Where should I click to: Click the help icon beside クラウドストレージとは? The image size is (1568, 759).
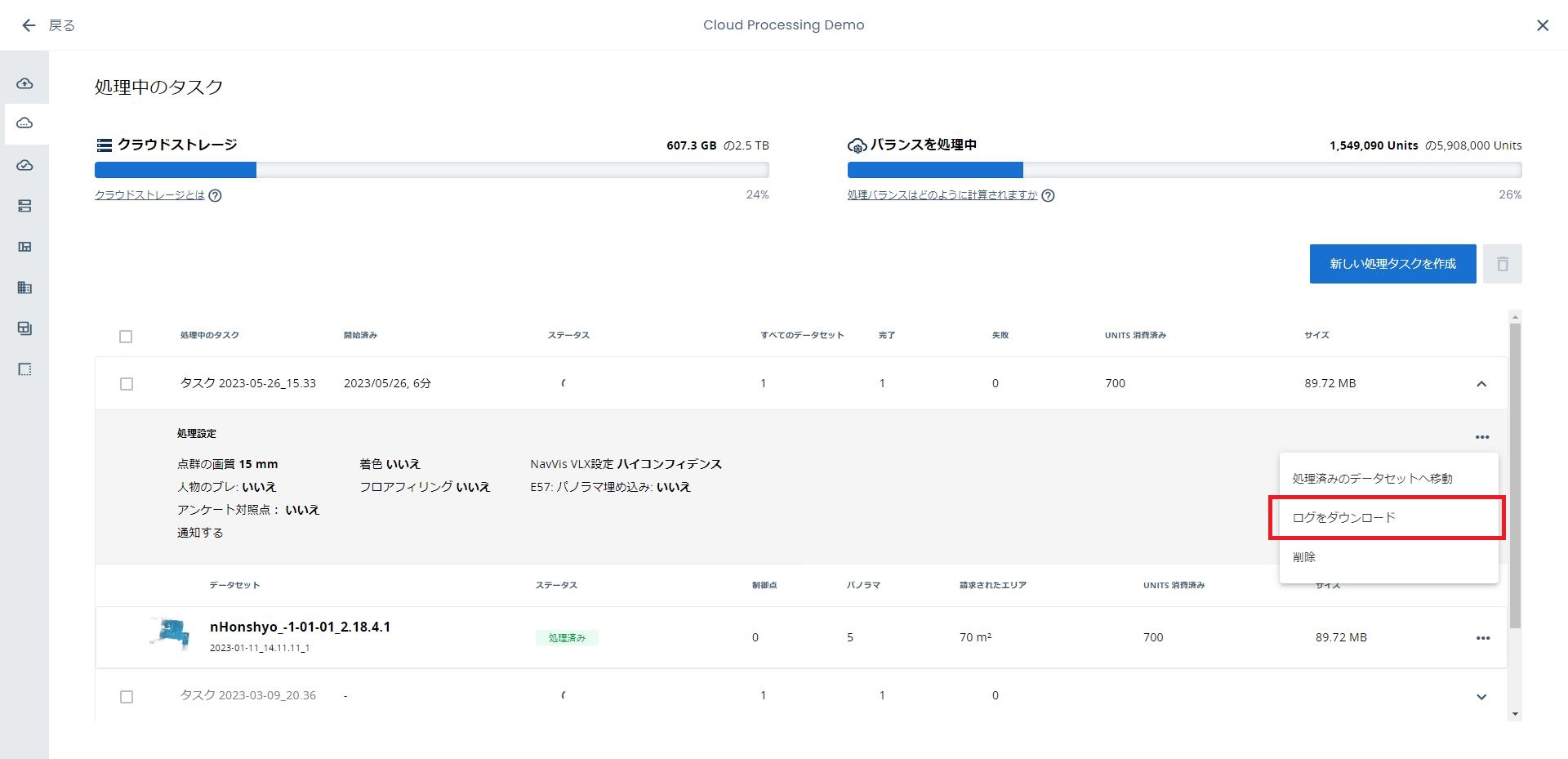pos(215,195)
